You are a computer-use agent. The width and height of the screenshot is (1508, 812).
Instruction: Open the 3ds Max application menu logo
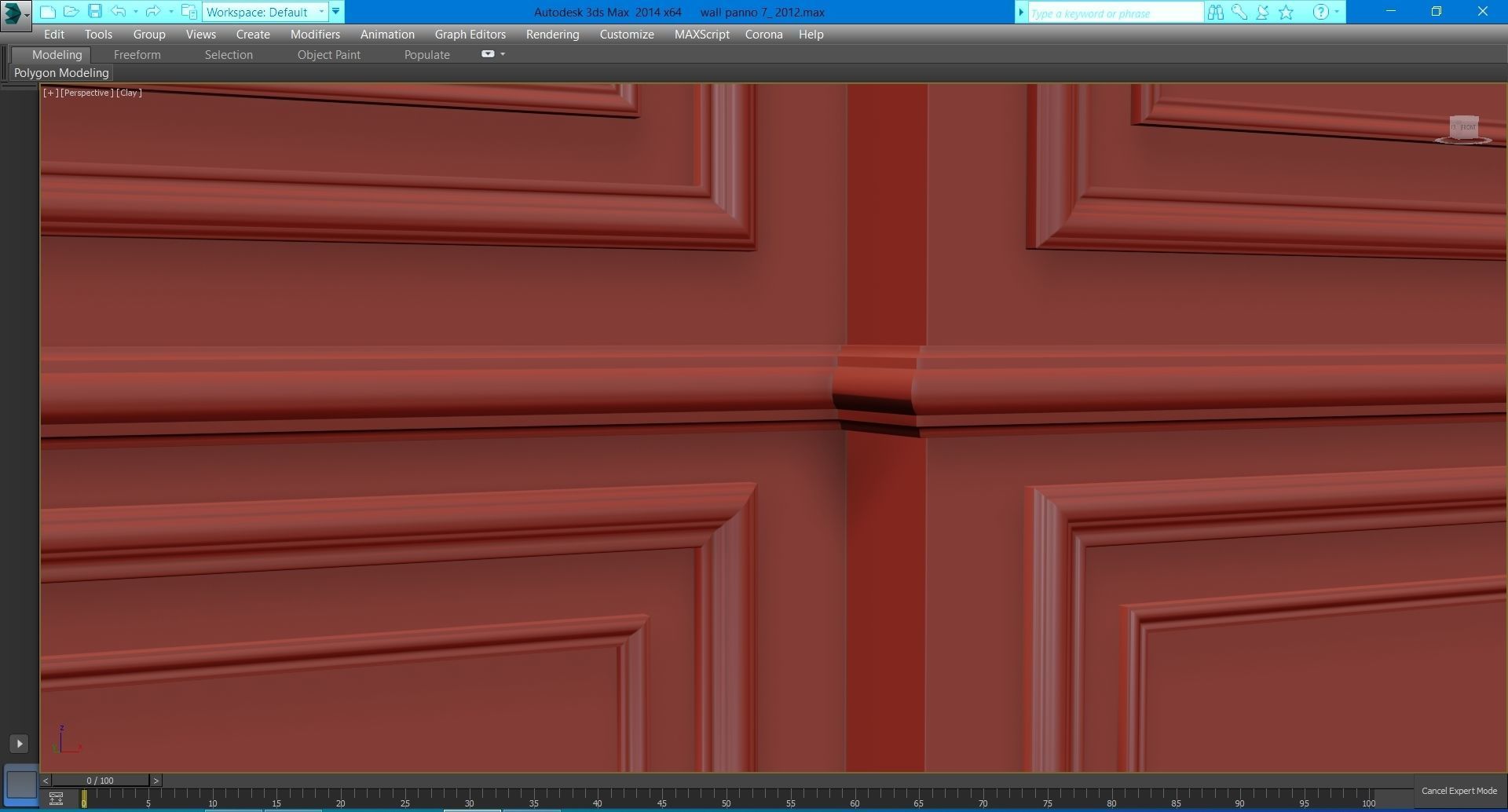point(15,14)
